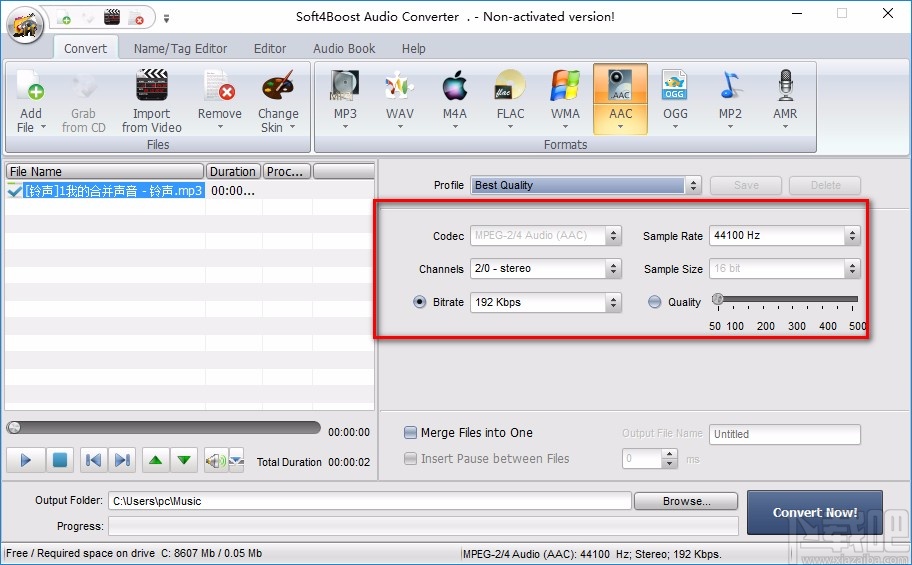Click the Output Folder path field
Screen dimensions: 912x565
pos(369,501)
